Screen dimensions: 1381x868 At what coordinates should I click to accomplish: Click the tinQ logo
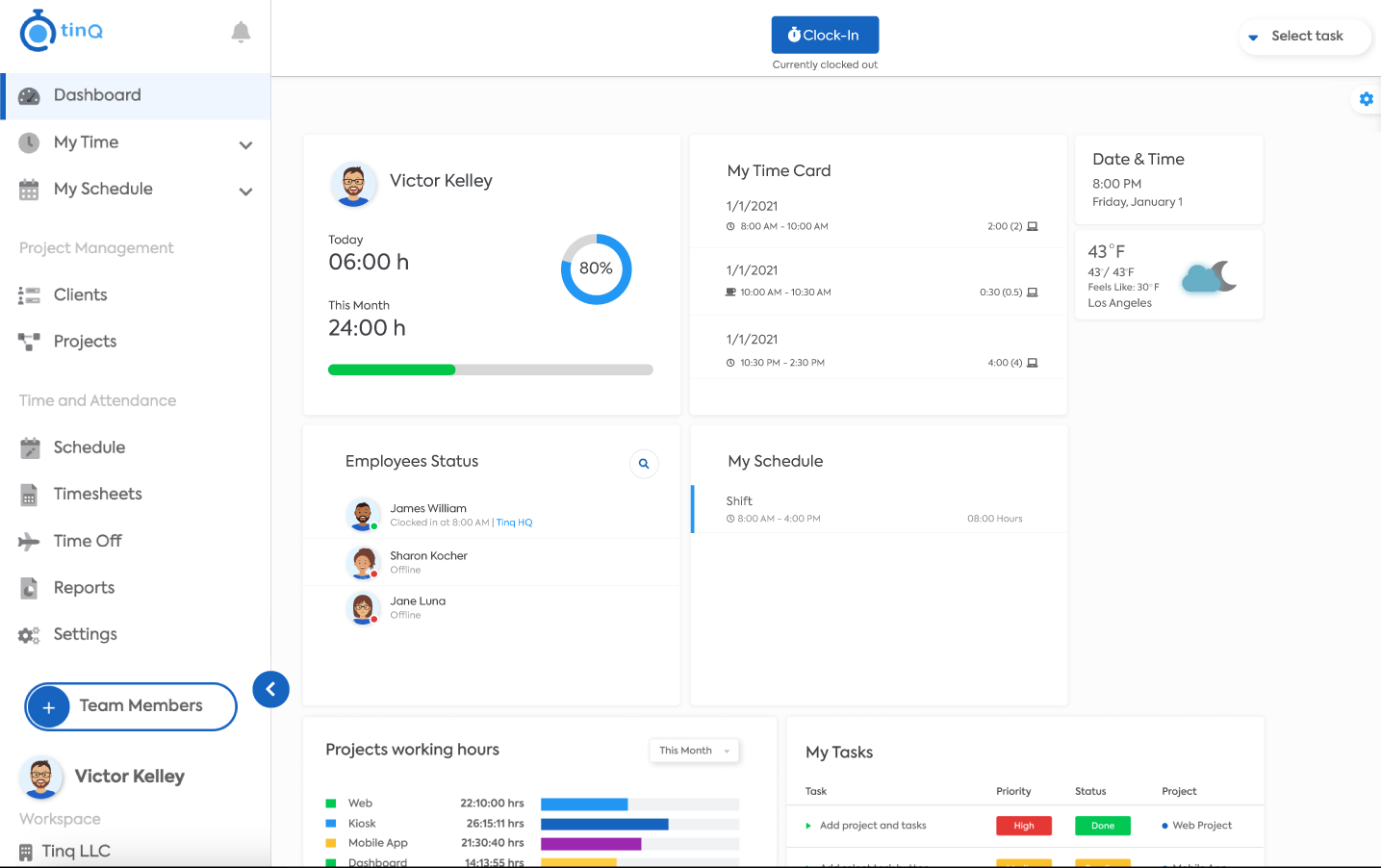pyautogui.click(x=61, y=30)
